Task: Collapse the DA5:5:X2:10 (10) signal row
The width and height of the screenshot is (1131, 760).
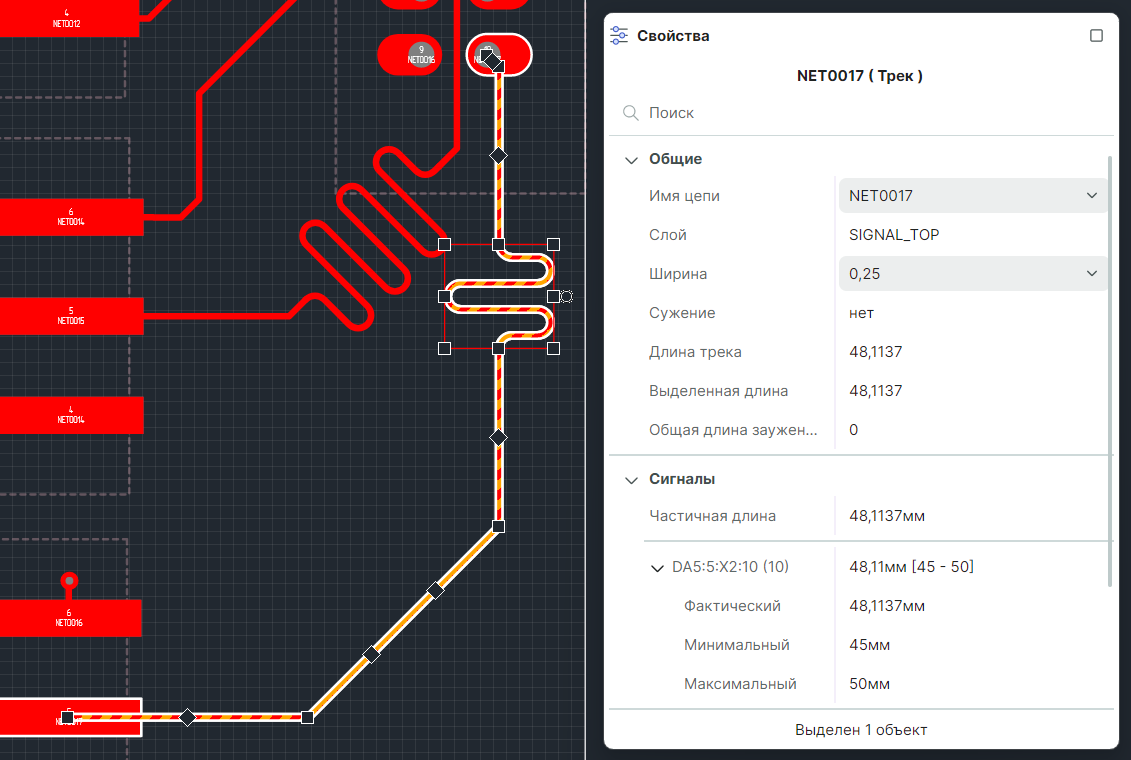Action: pos(657,567)
